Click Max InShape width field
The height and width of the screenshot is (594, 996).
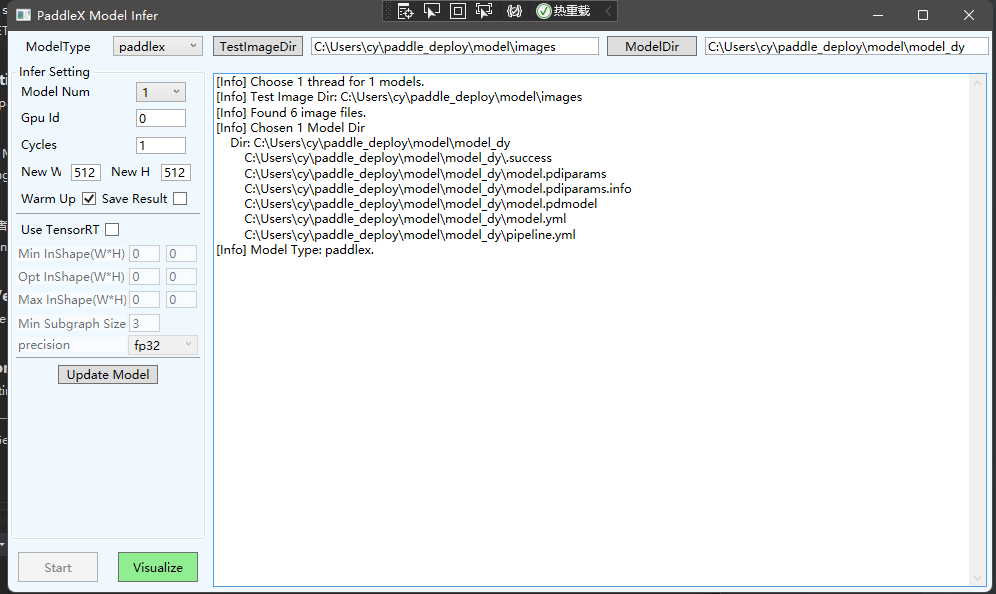point(144,300)
